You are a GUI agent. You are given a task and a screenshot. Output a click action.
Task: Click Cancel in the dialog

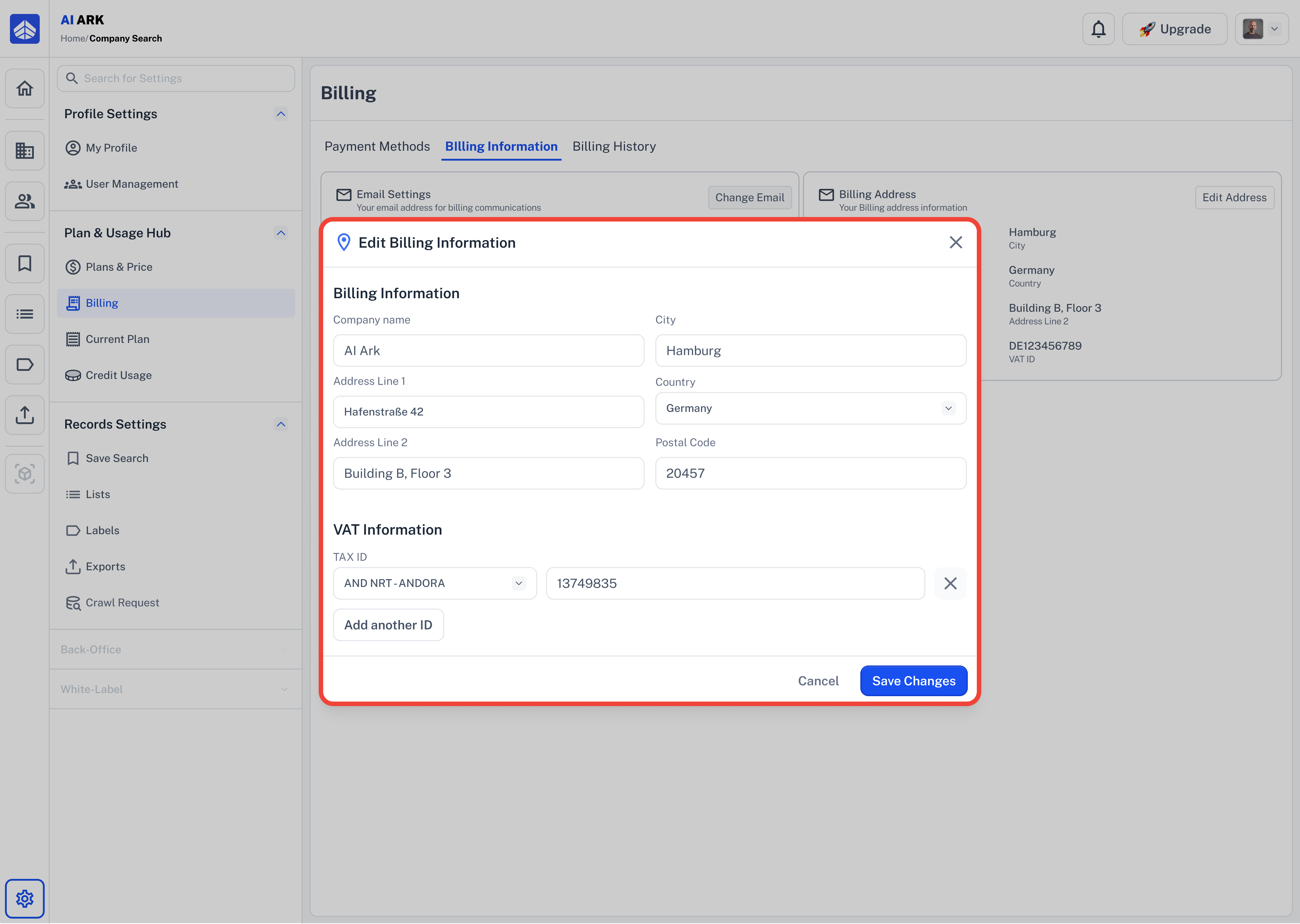click(x=818, y=681)
